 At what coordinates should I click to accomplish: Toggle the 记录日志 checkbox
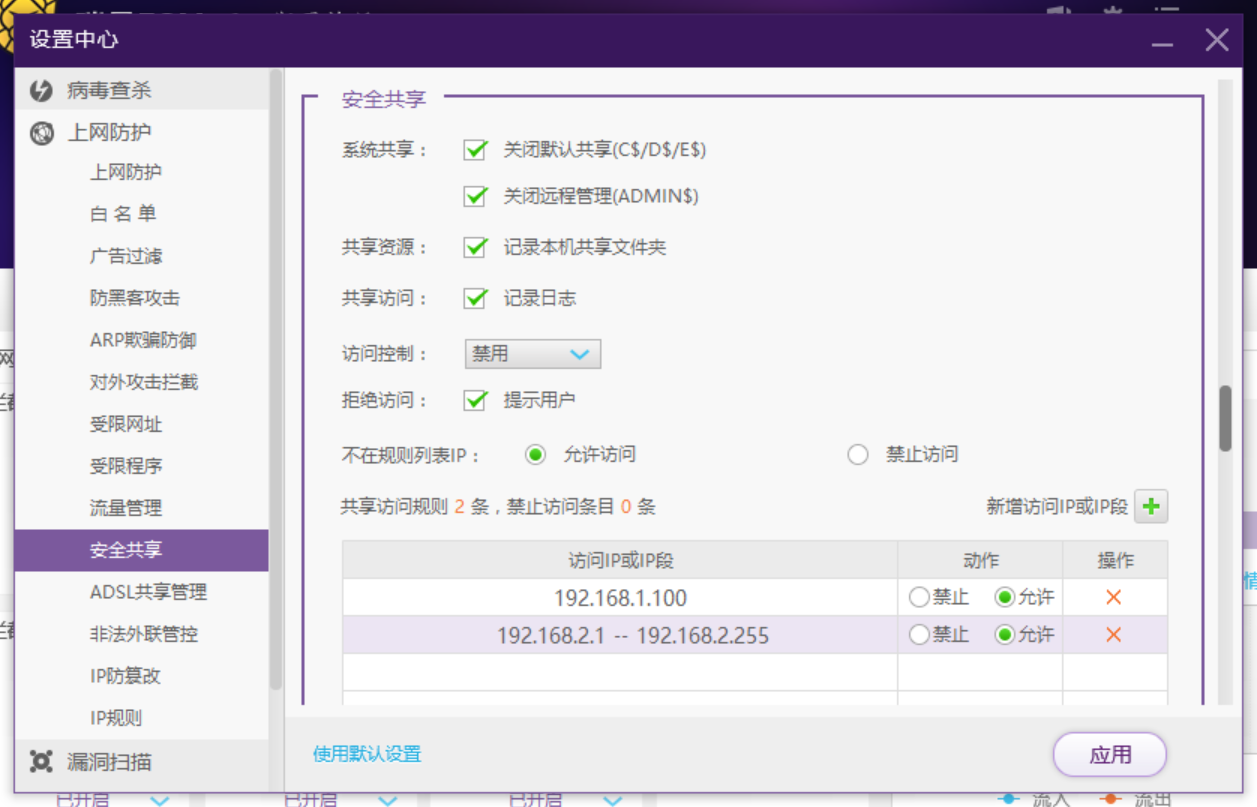tap(475, 298)
